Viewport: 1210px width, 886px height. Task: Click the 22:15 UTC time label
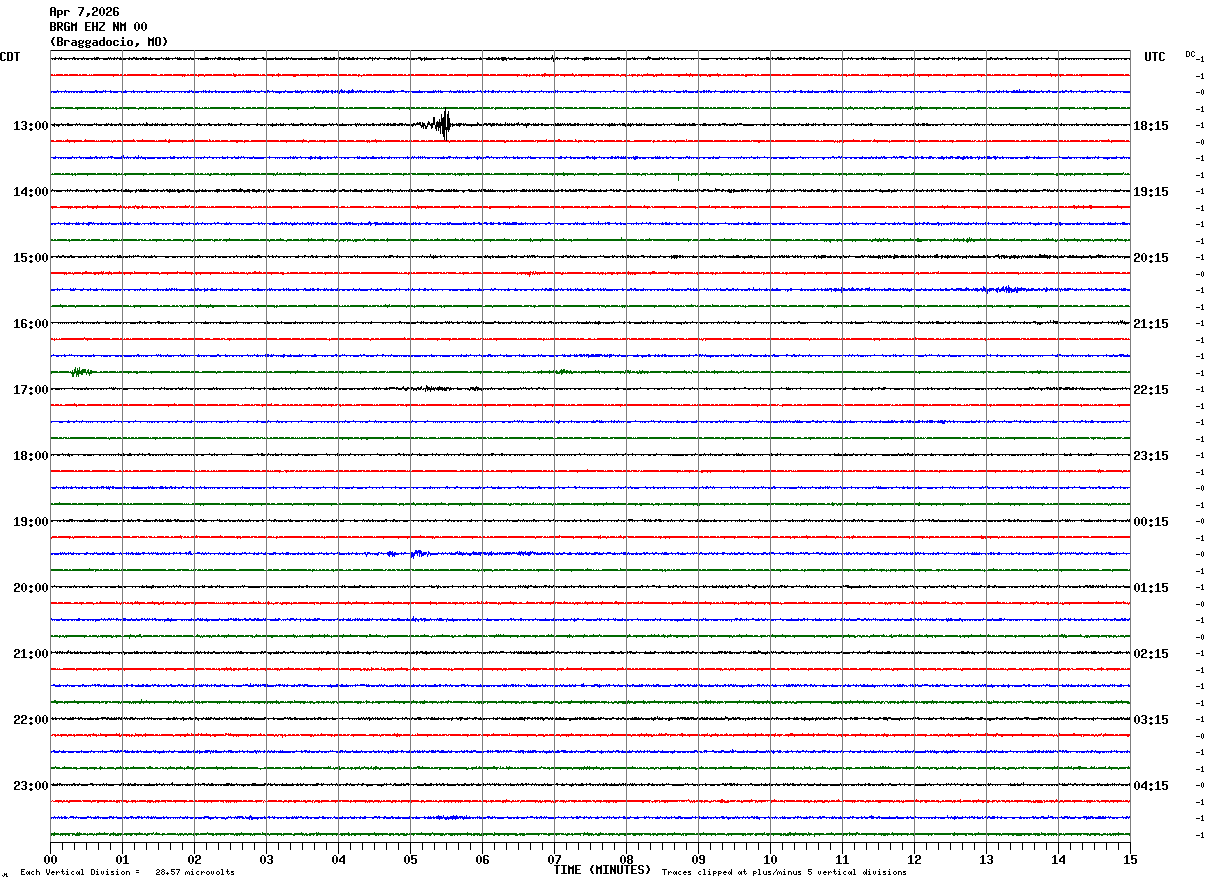1151,390
